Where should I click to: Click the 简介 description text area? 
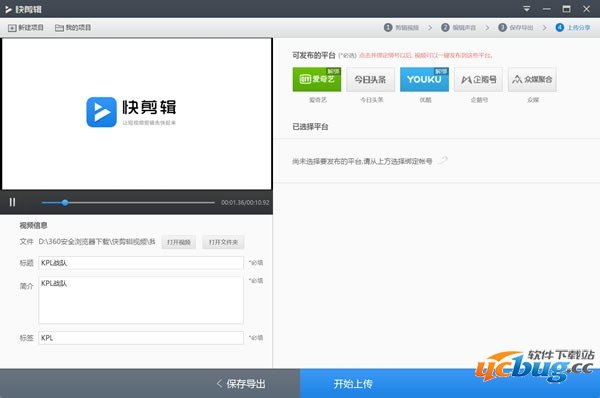point(141,300)
